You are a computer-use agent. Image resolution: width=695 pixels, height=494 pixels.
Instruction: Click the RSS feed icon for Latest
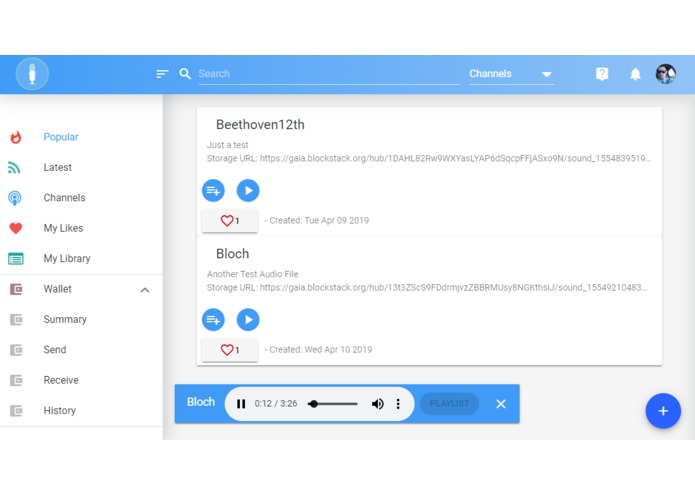pyautogui.click(x=14, y=167)
